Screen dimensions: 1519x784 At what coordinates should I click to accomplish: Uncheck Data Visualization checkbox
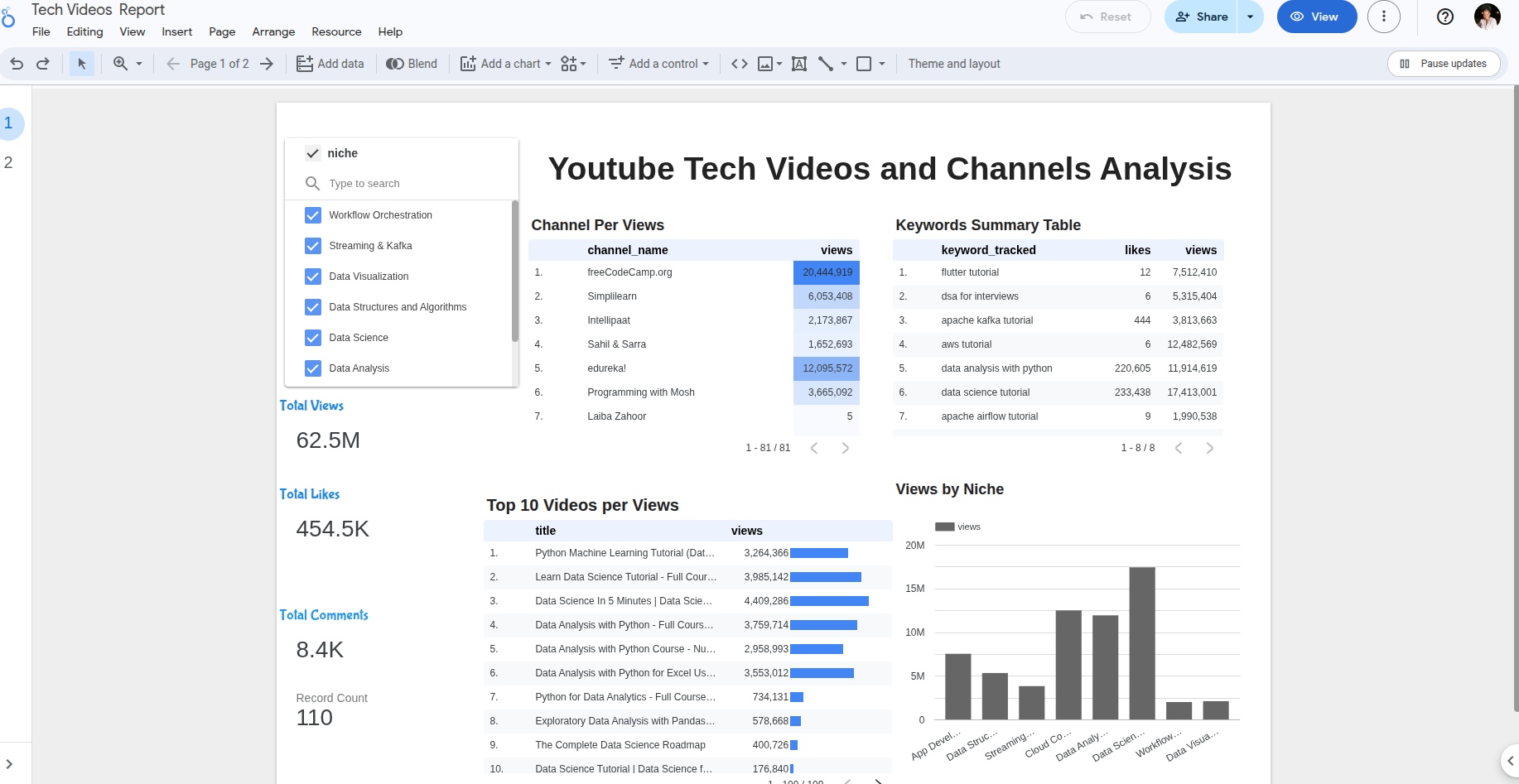click(312, 277)
